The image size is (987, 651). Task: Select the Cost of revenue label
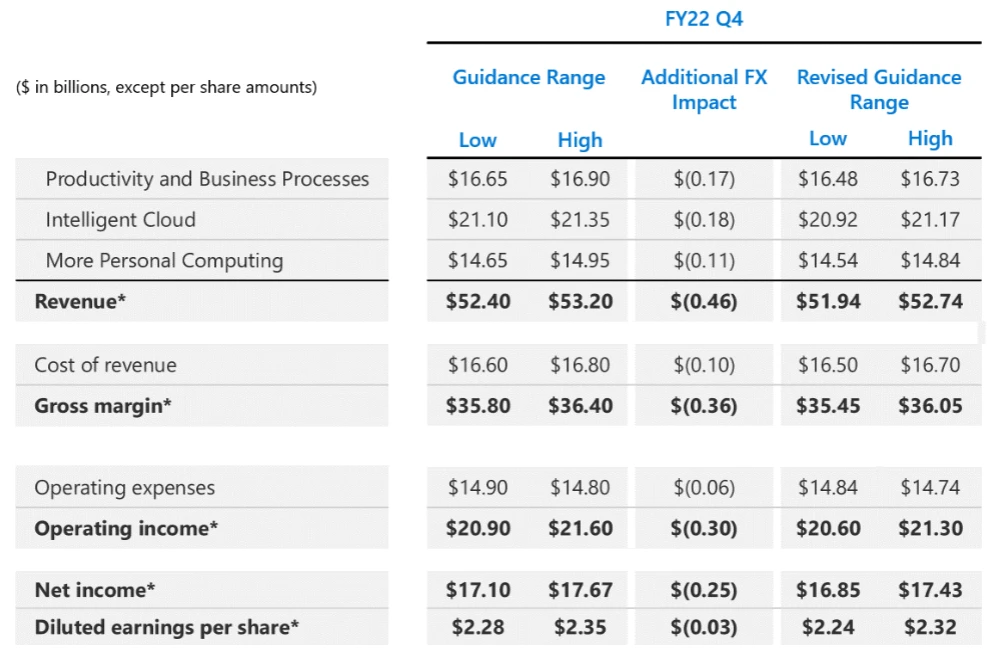click(105, 365)
